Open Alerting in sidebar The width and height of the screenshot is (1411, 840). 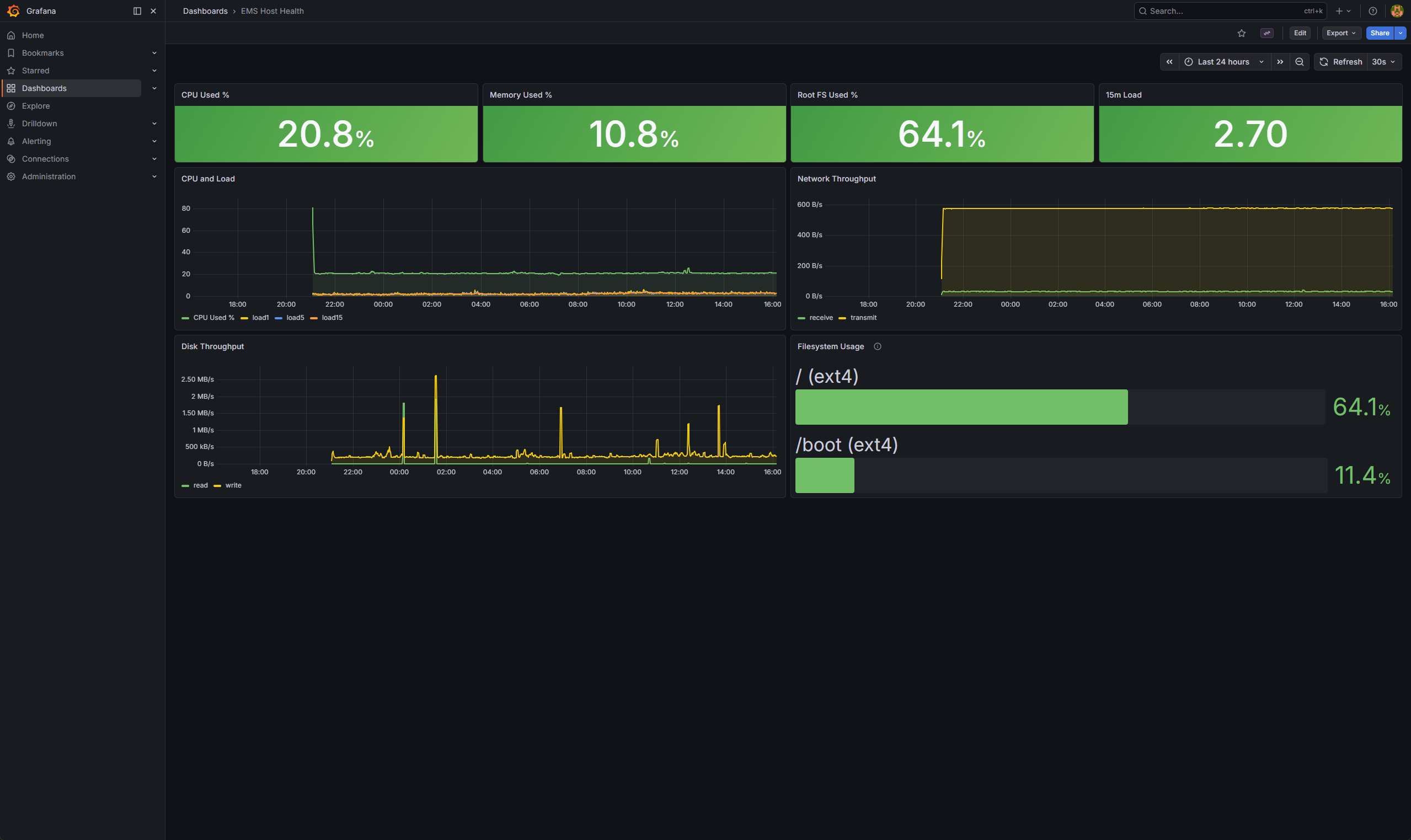(x=36, y=141)
